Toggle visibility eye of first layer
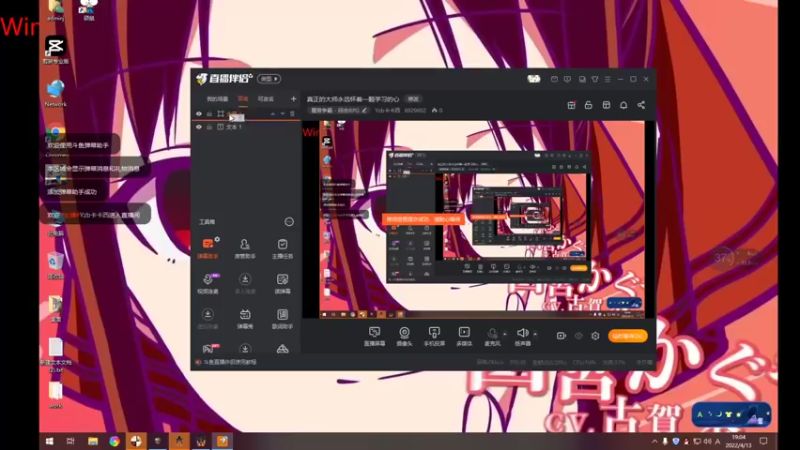This screenshot has height=450, width=800. [x=199, y=114]
